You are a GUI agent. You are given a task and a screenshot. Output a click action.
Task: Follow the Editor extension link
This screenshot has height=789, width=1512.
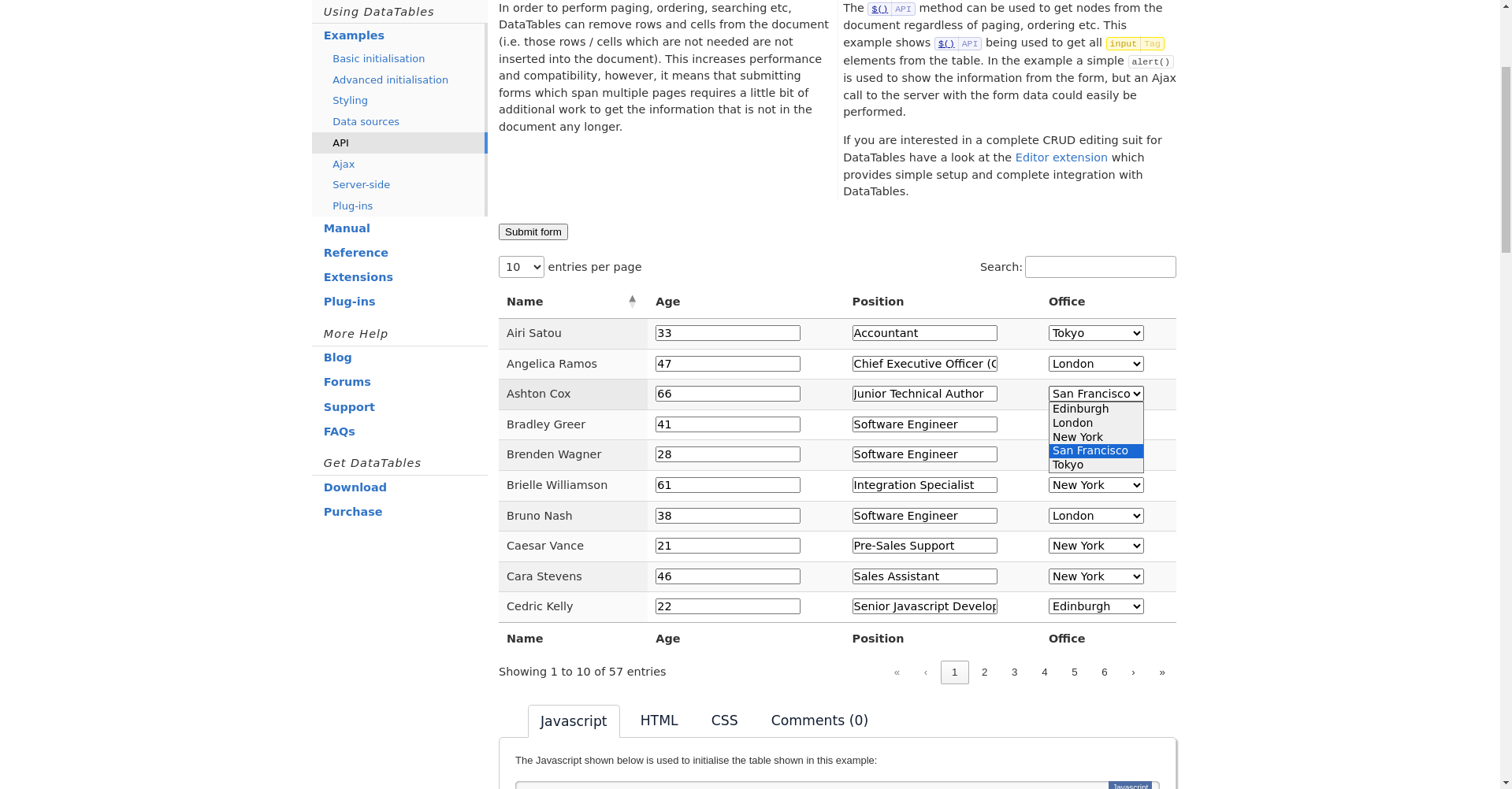coord(1061,157)
